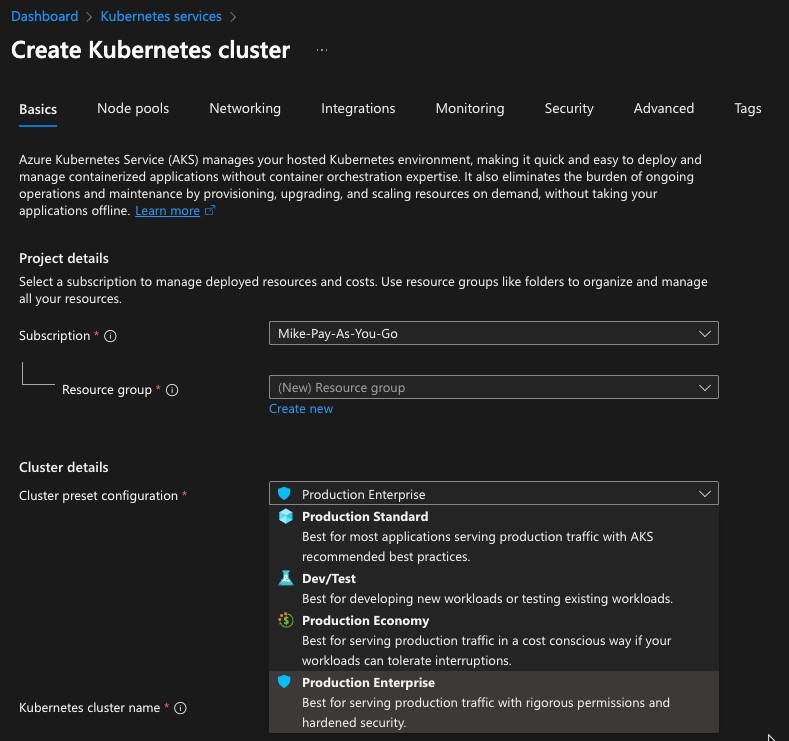
Task: Open the Advanced tab
Action: pyautogui.click(x=664, y=109)
